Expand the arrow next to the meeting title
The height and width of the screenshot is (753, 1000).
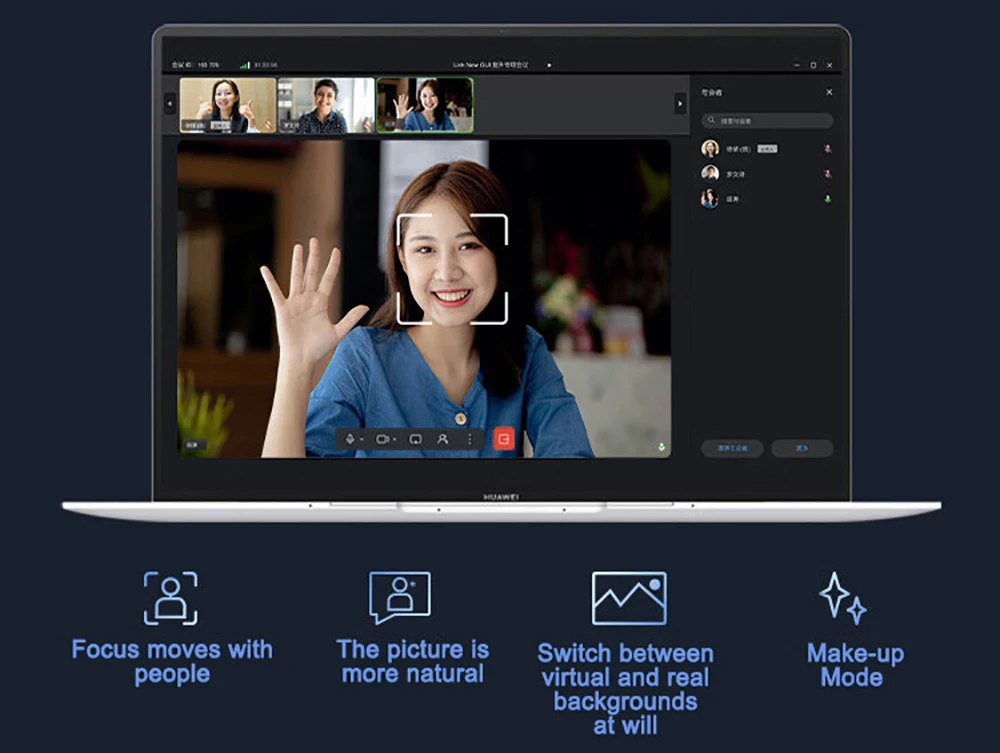pyautogui.click(x=549, y=65)
